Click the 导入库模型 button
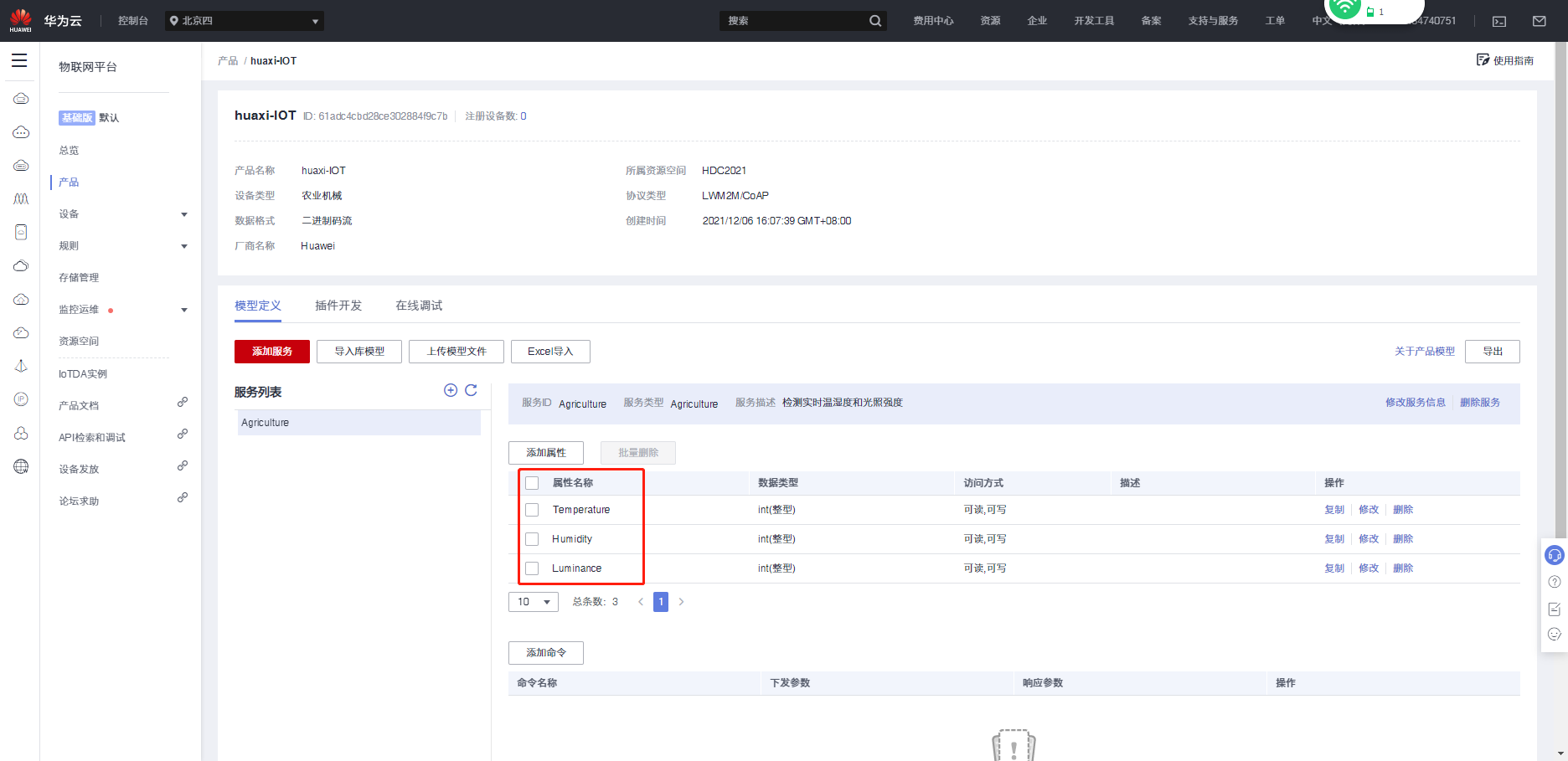Viewport: 1568px width, 761px height. click(x=359, y=352)
